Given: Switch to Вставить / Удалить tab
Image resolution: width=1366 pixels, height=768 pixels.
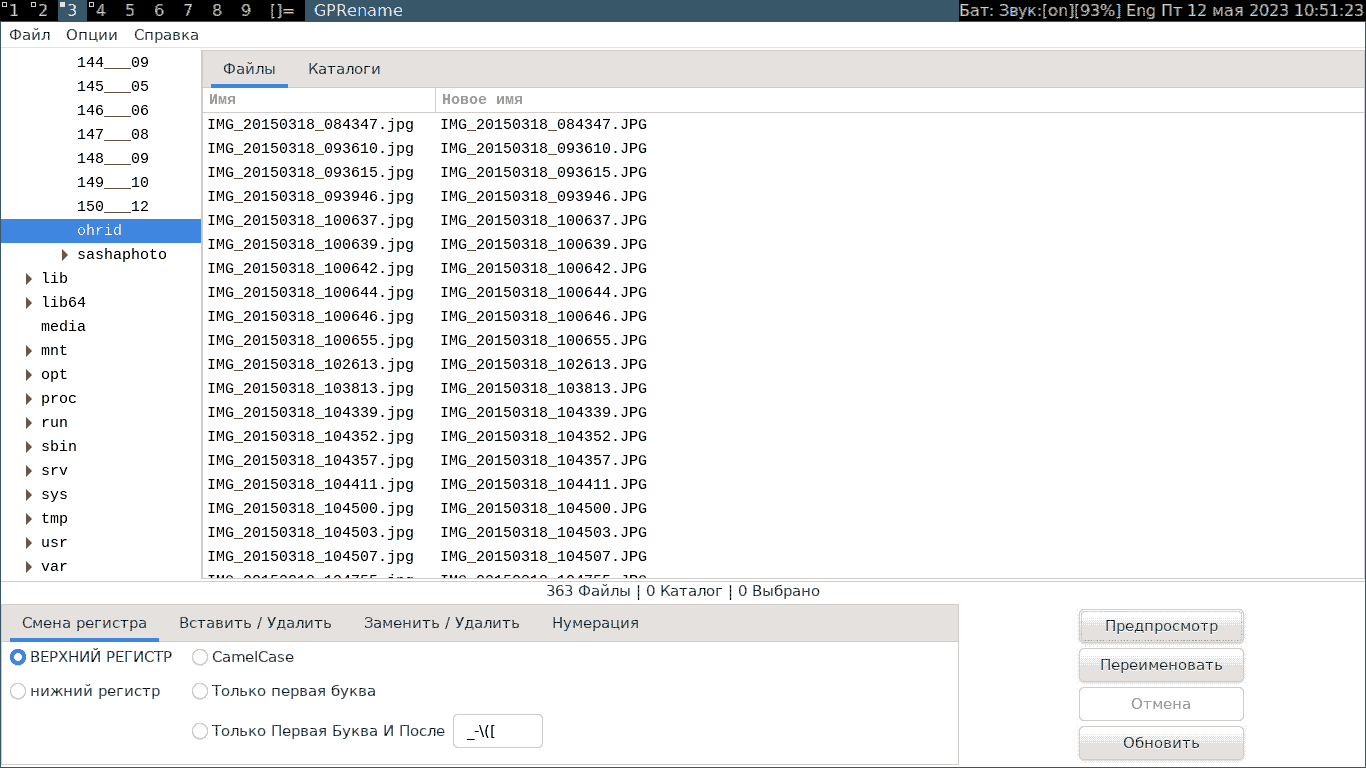Looking at the screenshot, I should [255, 623].
